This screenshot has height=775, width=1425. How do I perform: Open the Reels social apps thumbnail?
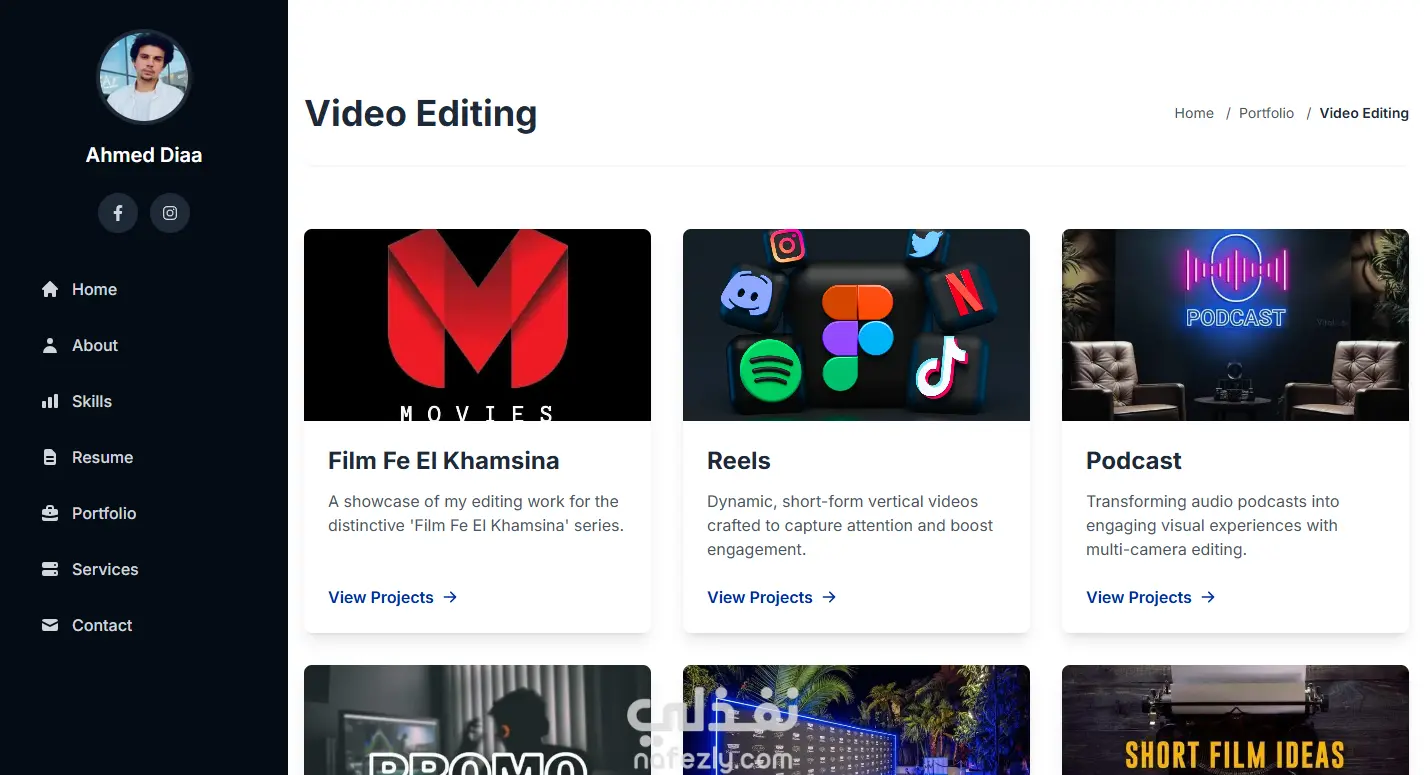(x=856, y=325)
